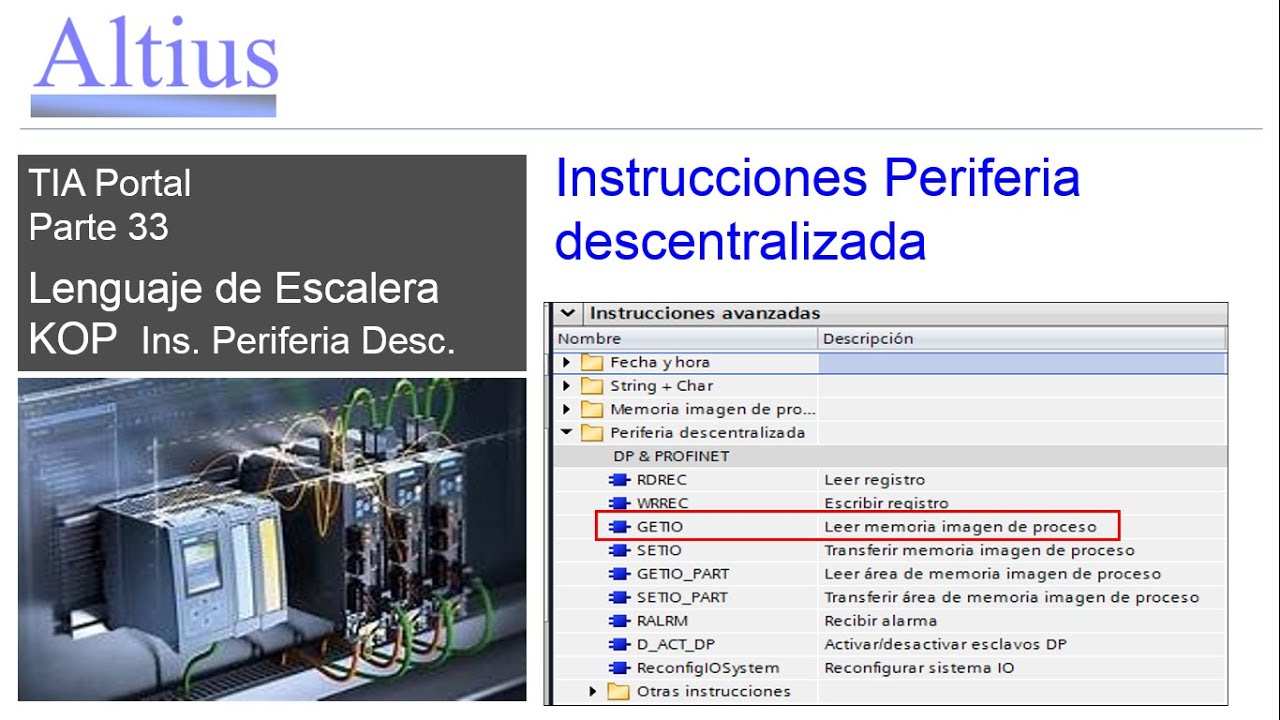Expand the String + Char folder arrow
Image resolution: width=1280 pixels, height=720 pixels.
pyautogui.click(x=566, y=386)
